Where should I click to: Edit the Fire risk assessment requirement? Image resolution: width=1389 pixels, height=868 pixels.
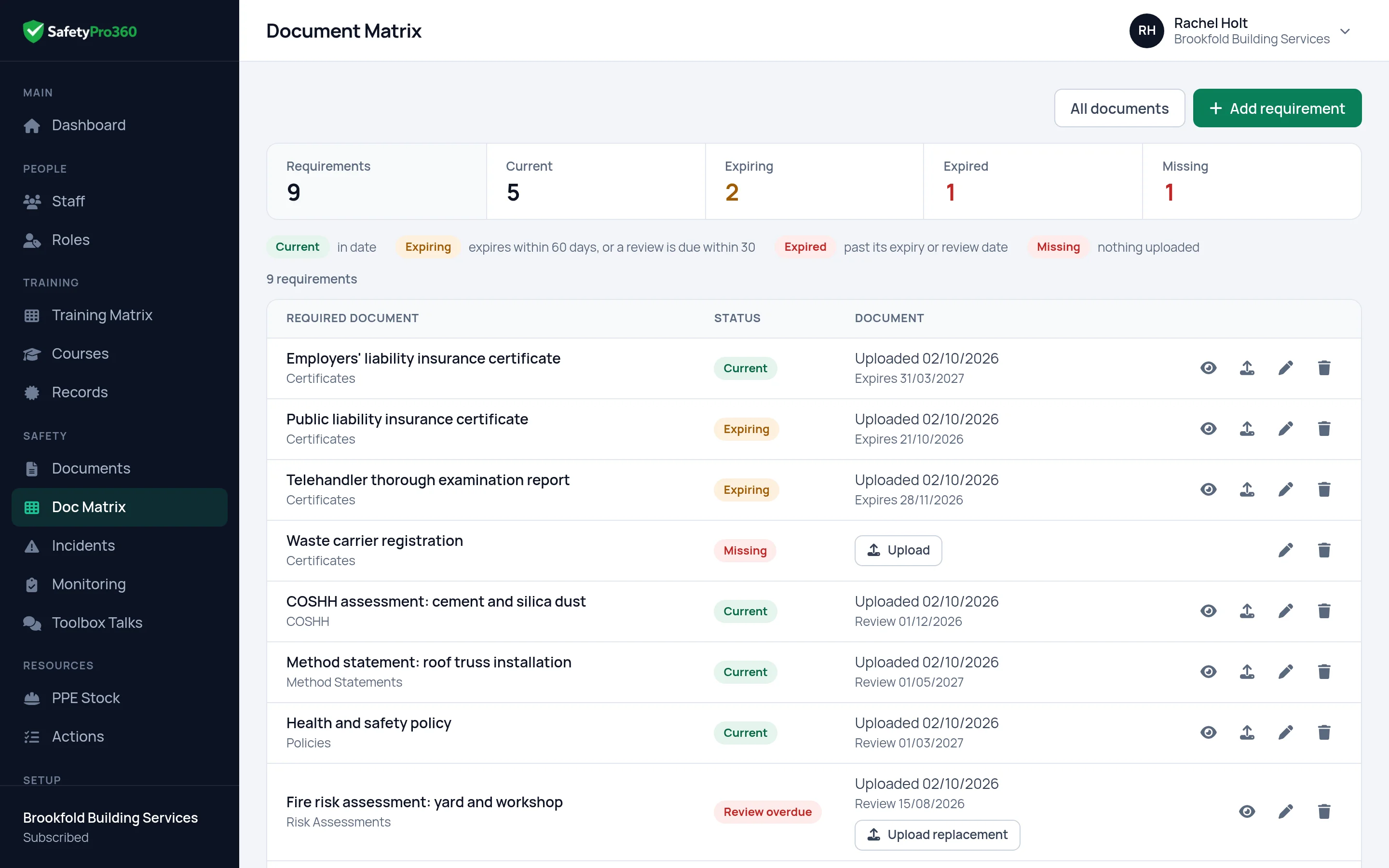click(1285, 812)
